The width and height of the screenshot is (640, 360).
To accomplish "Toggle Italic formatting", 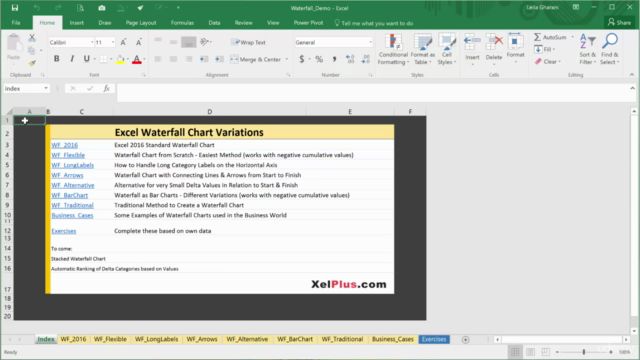I will click(x=72, y=59).
